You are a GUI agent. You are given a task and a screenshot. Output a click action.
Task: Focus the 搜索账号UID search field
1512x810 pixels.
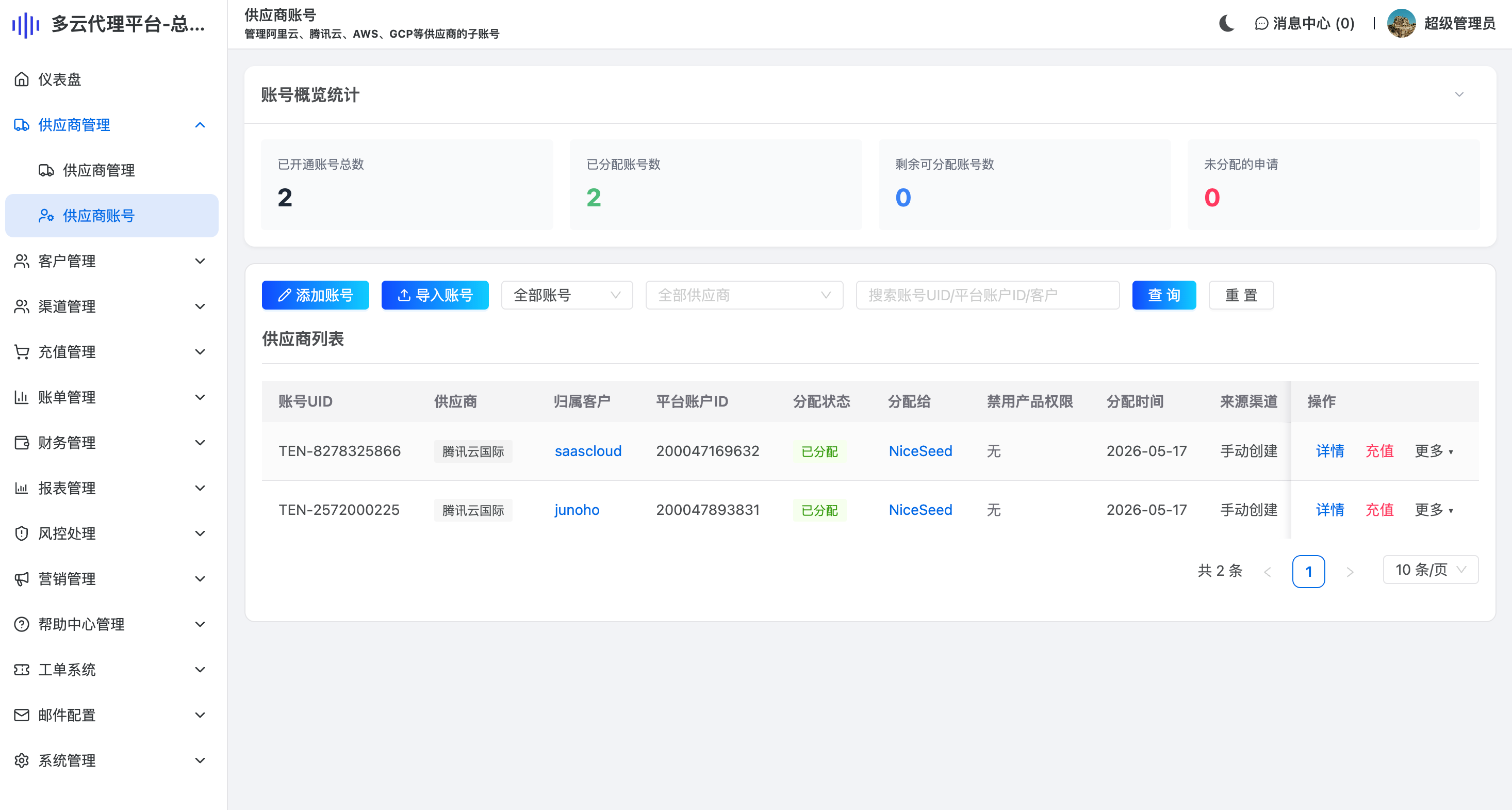pyautogui.click(x=987, y=295)
